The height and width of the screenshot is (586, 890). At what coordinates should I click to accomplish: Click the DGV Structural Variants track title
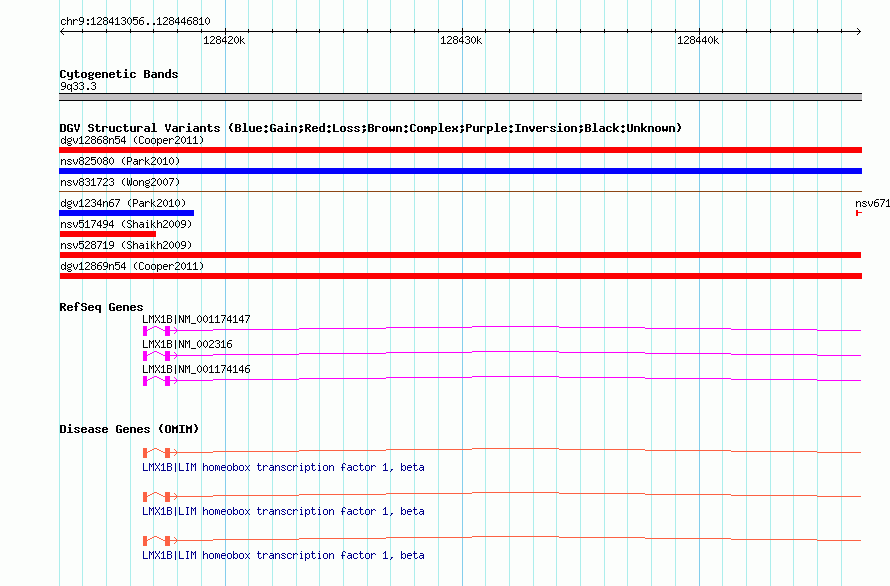[x=370, y=128]
